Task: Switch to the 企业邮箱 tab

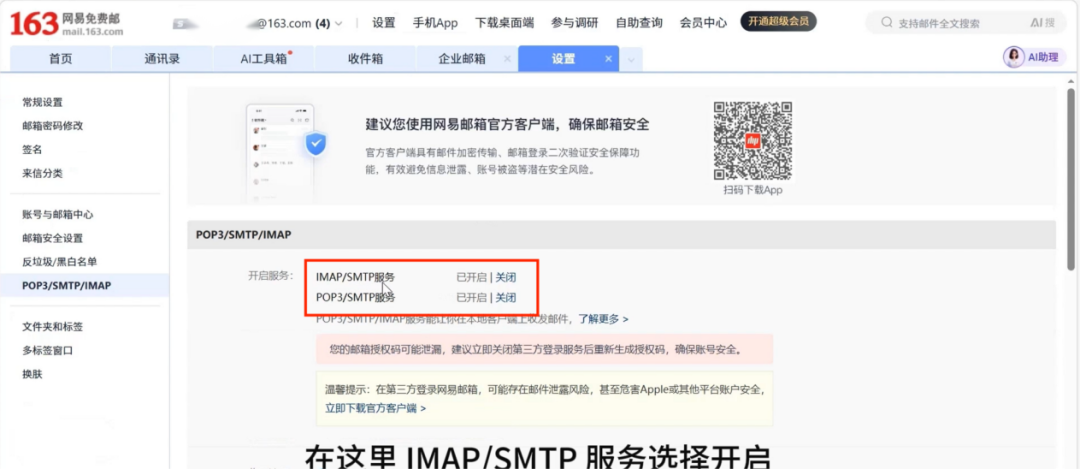Action: coord(461,59)
